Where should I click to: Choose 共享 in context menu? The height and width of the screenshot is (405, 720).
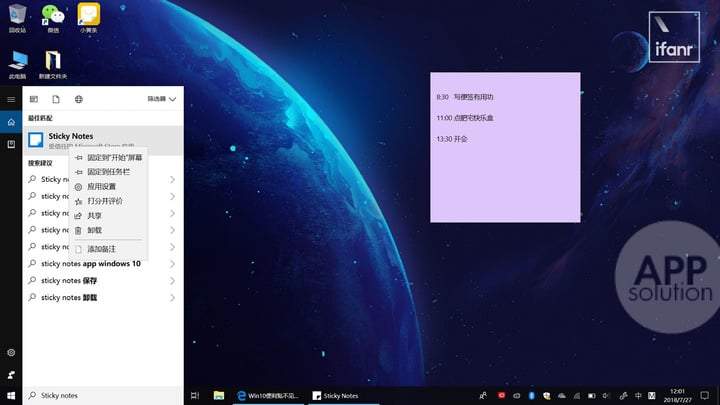[109, 216]
